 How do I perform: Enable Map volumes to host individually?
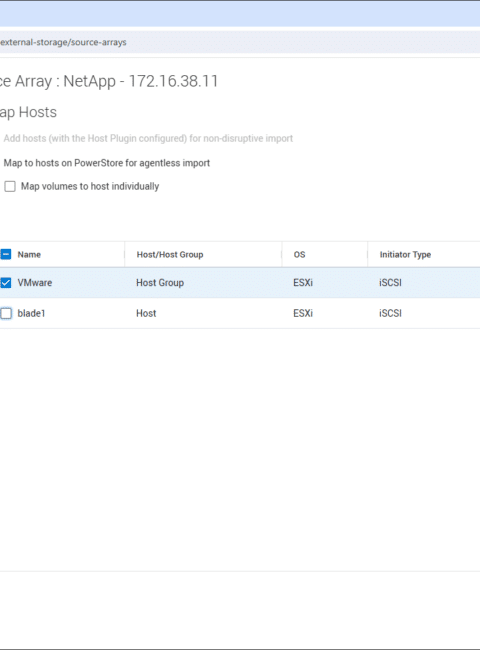pyautogui.click(x=10, y=186)
